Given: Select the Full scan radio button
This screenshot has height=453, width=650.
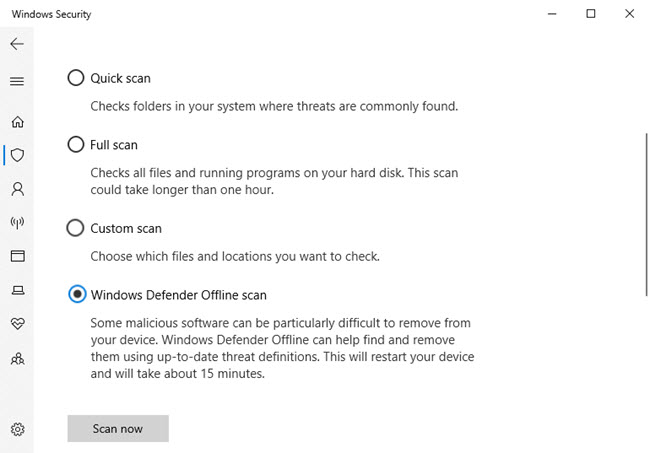Looking at the screenshot, I should [x=75, y=145].
